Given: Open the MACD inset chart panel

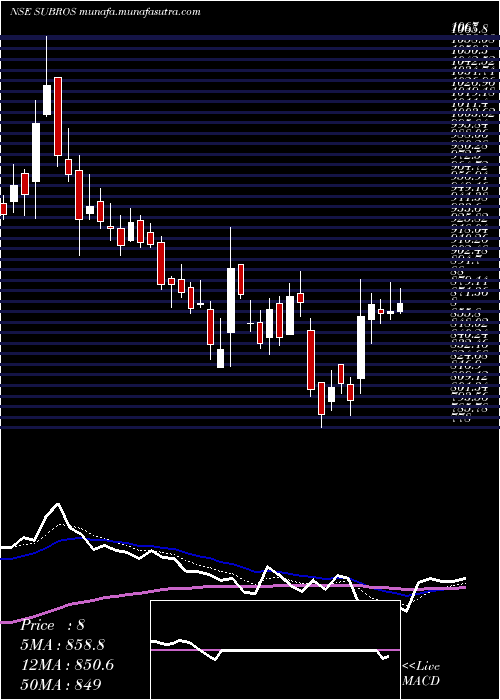Looking at the screenshot, I should (x=275, y=650).
